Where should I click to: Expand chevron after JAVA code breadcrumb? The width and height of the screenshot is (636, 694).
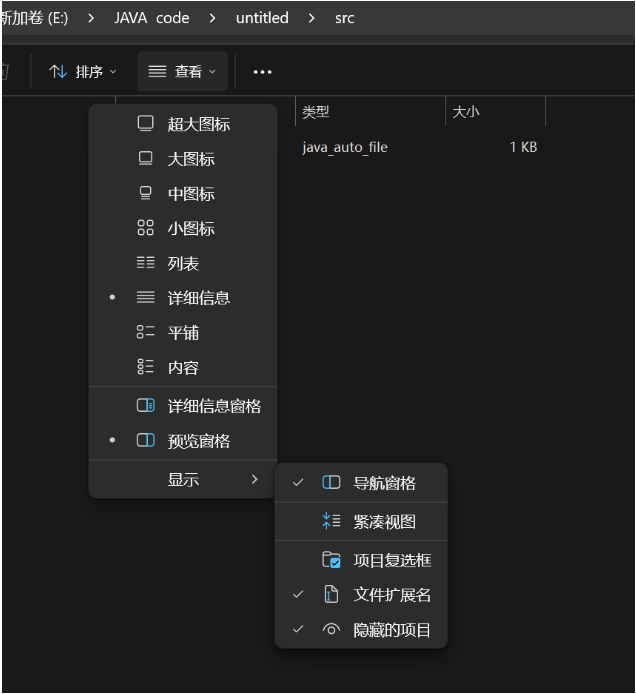212,18
